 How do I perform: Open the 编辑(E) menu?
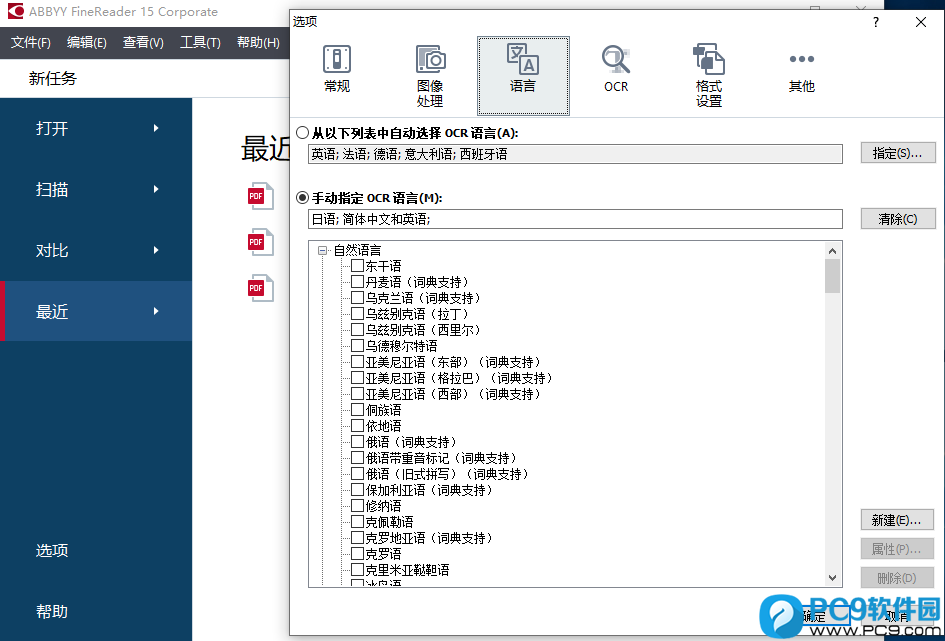(x=87, y=43)
